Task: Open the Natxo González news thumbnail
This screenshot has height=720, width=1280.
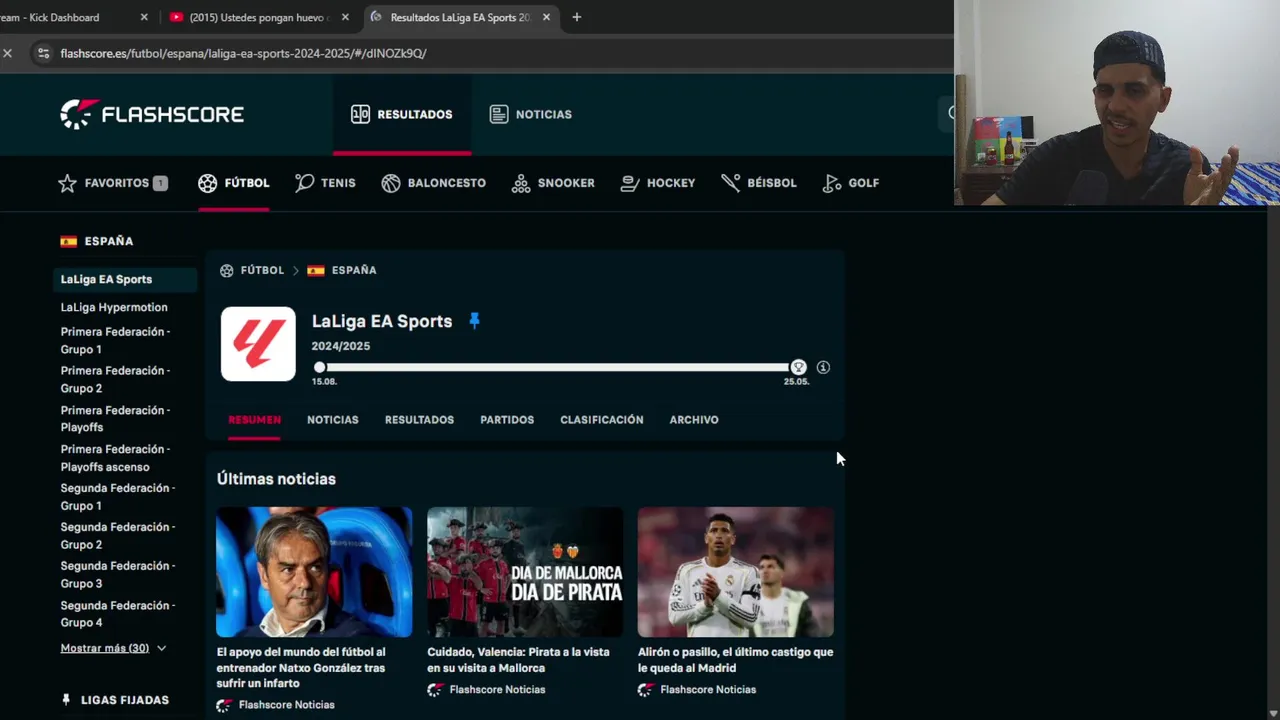Action: [314, 572]
